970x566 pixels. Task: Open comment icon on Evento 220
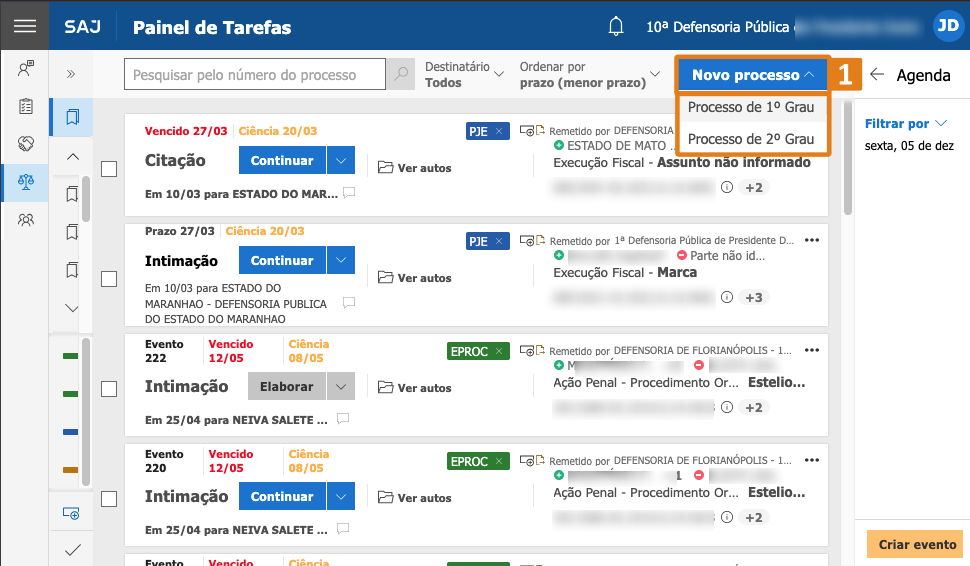[343, 529]
